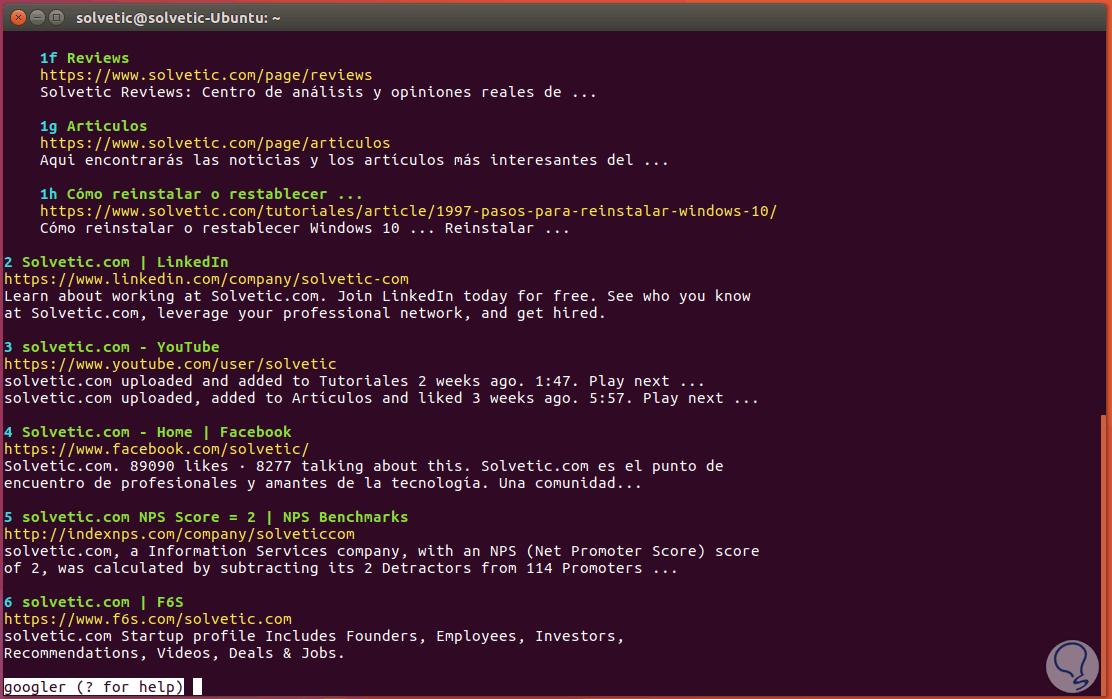Click the 'googler (? for help)' prompt label
Viewport: 1112px width, 699px height.
(x=94, y=687)
